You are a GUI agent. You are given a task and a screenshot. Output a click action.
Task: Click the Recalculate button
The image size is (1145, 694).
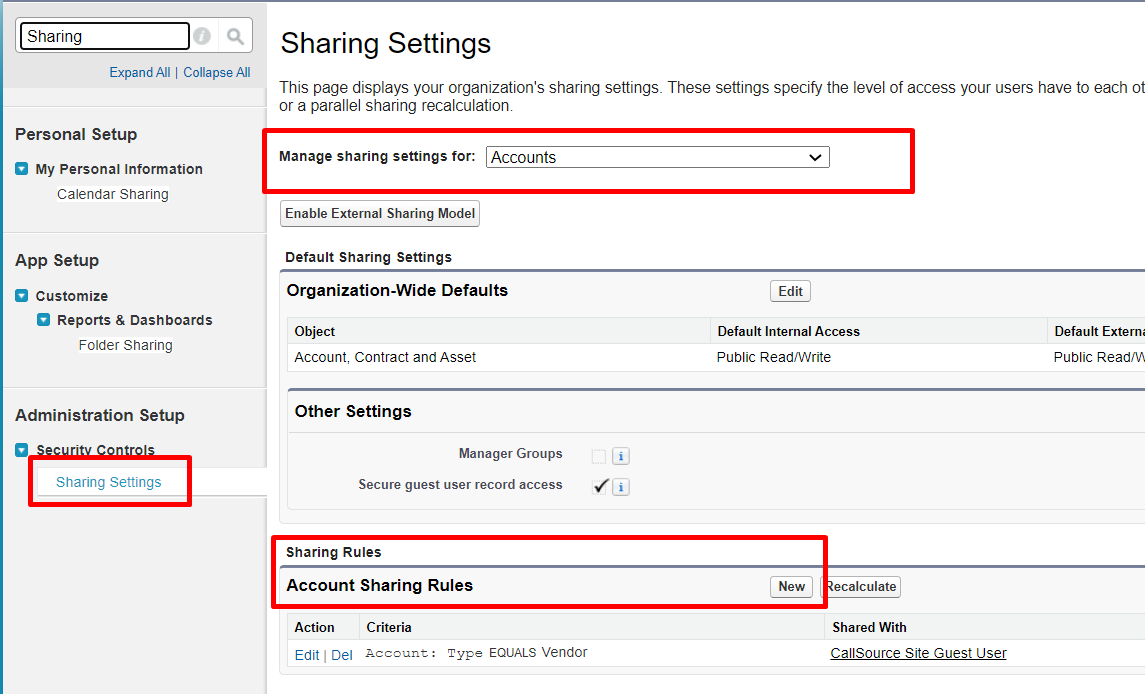861,587
